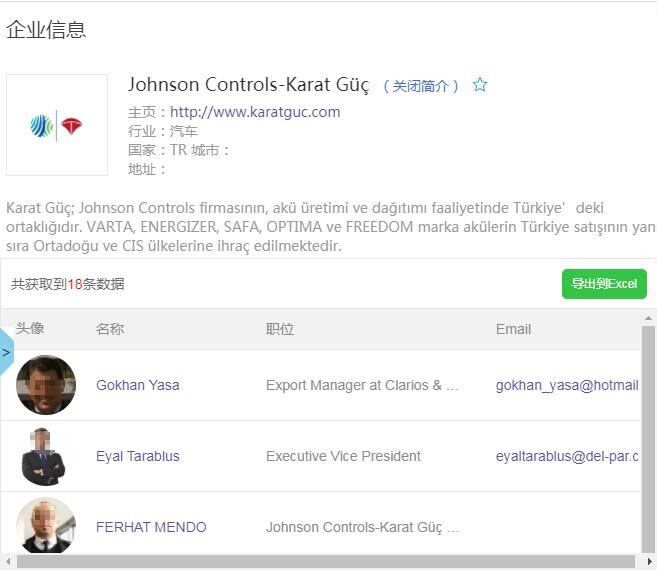Click the vertical scrollbar thumb

click(x=648, y=439)
